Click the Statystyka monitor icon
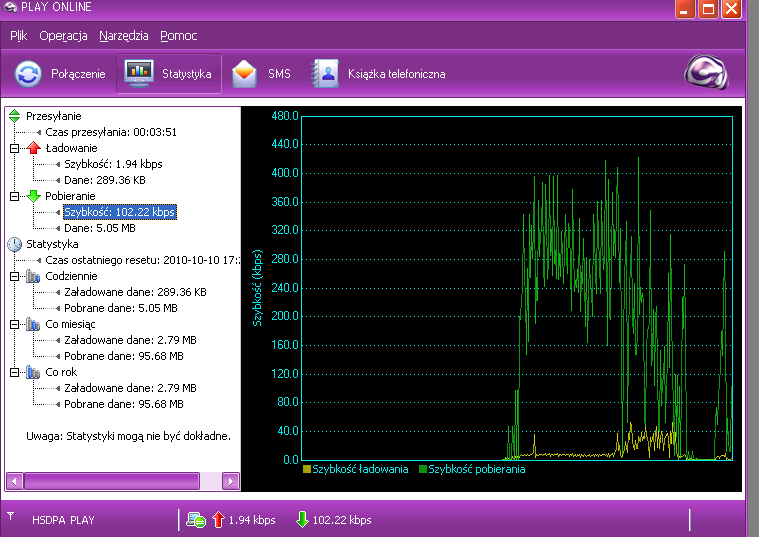 139,74
